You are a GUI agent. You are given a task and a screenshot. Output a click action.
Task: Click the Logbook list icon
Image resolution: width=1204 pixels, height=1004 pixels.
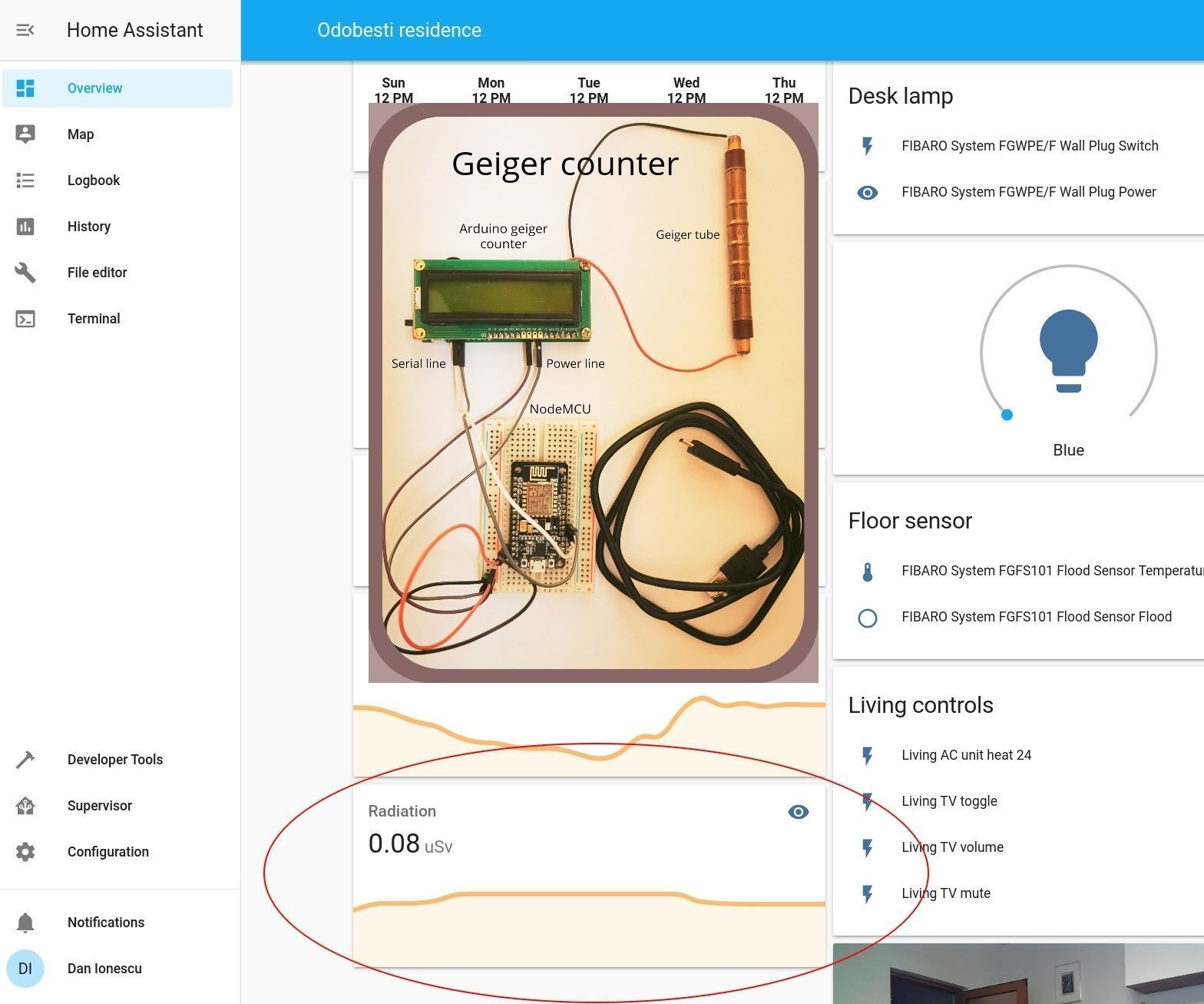pos(25,181)
